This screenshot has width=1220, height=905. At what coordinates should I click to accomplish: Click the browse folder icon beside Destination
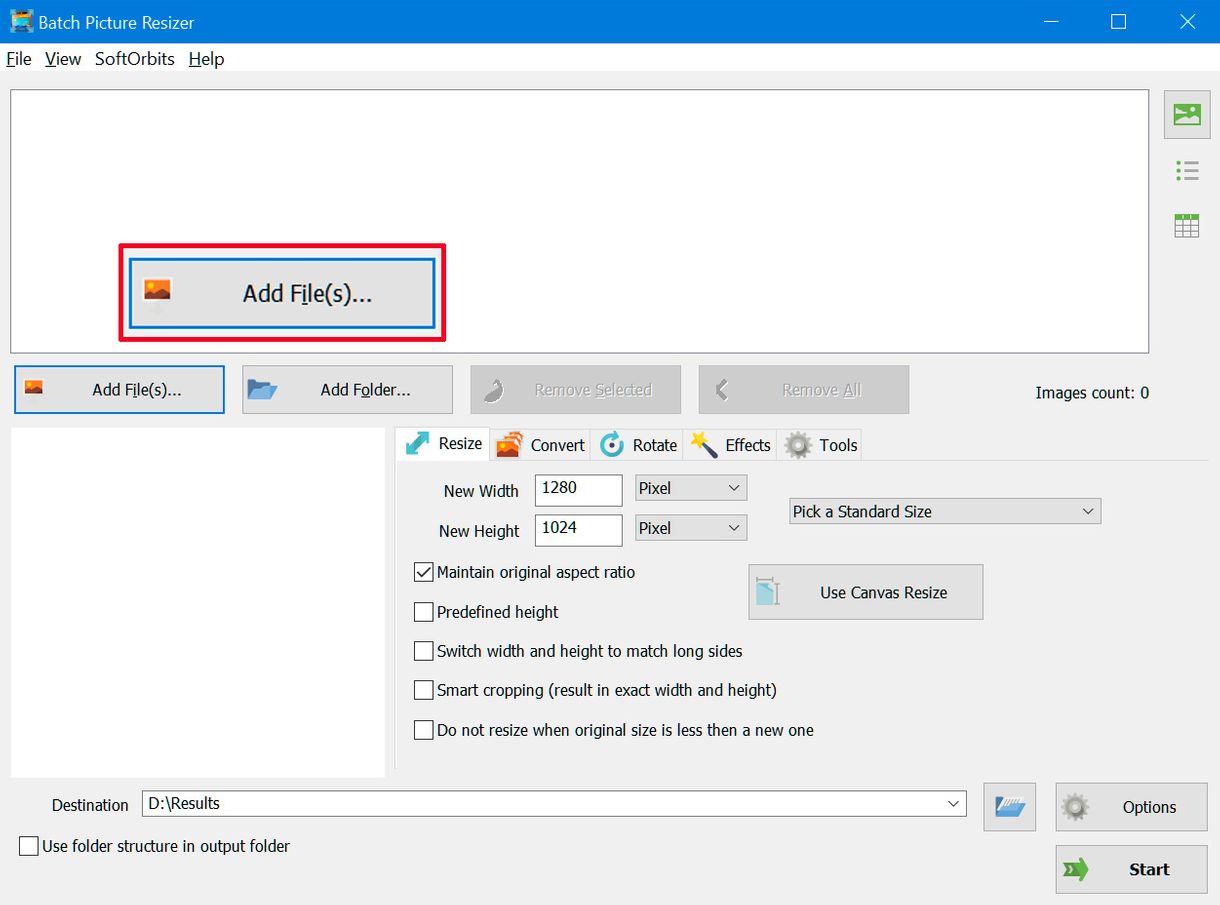(1008, 806)
